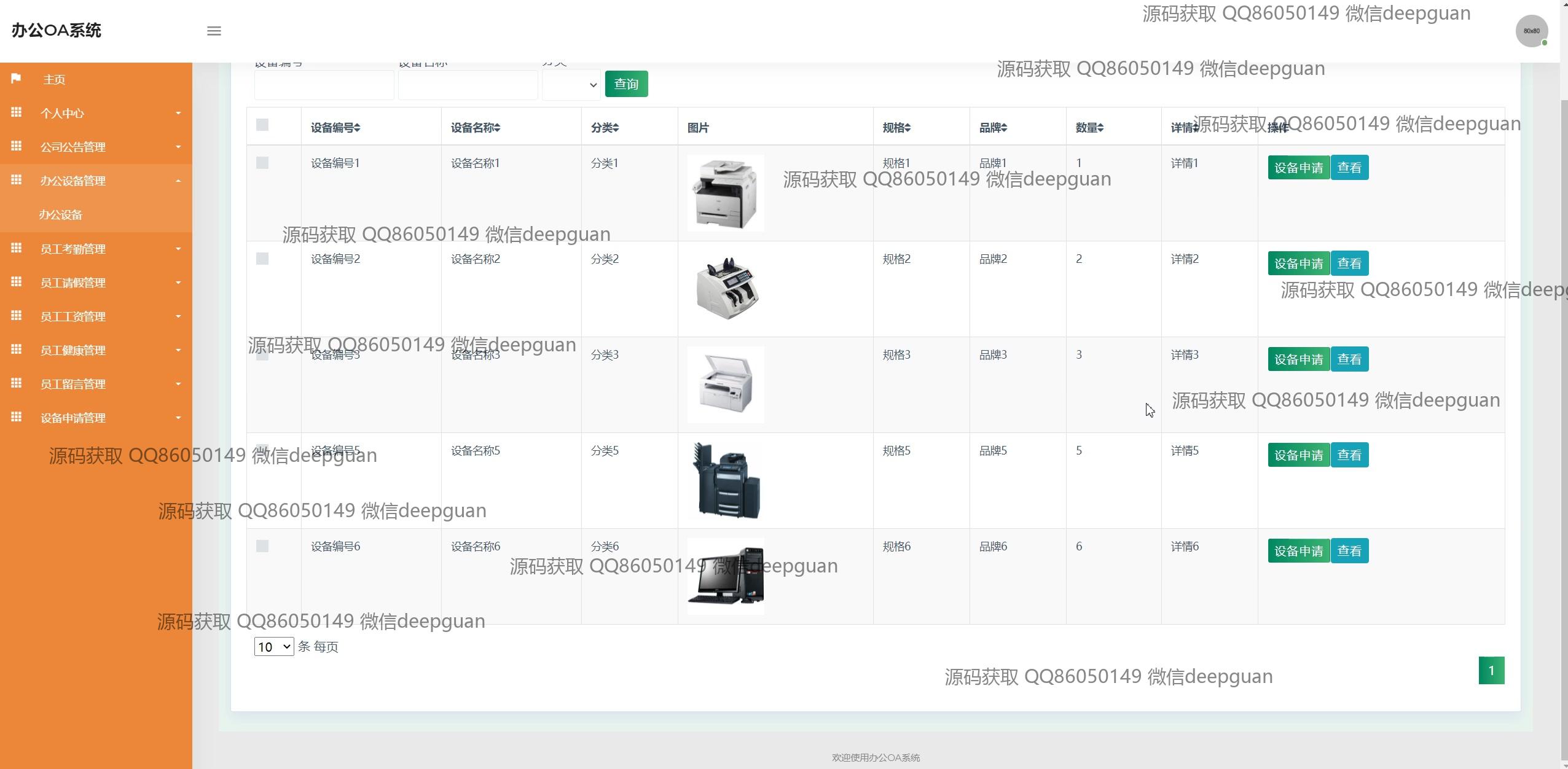This screenshot has height=769, width=1568.
Task: Click the grid icon beside 设备申请管理
Action: pos(17,417)
